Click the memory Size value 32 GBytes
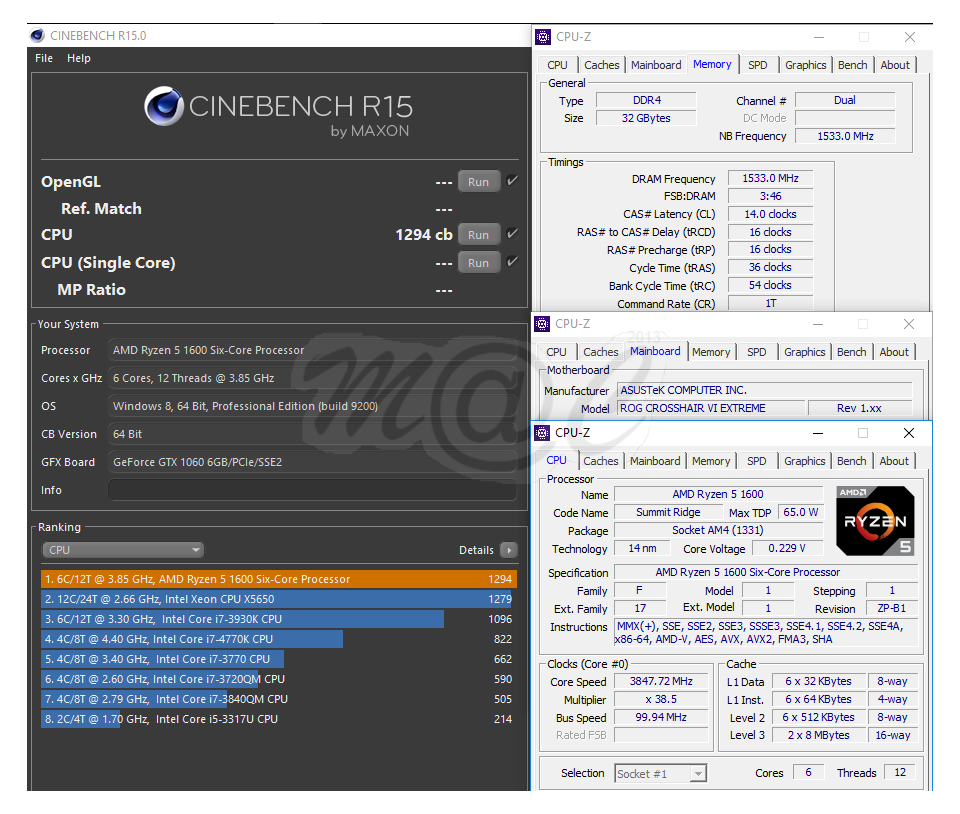The height and width of the screenshot is (814, 960). pos(646,118)
